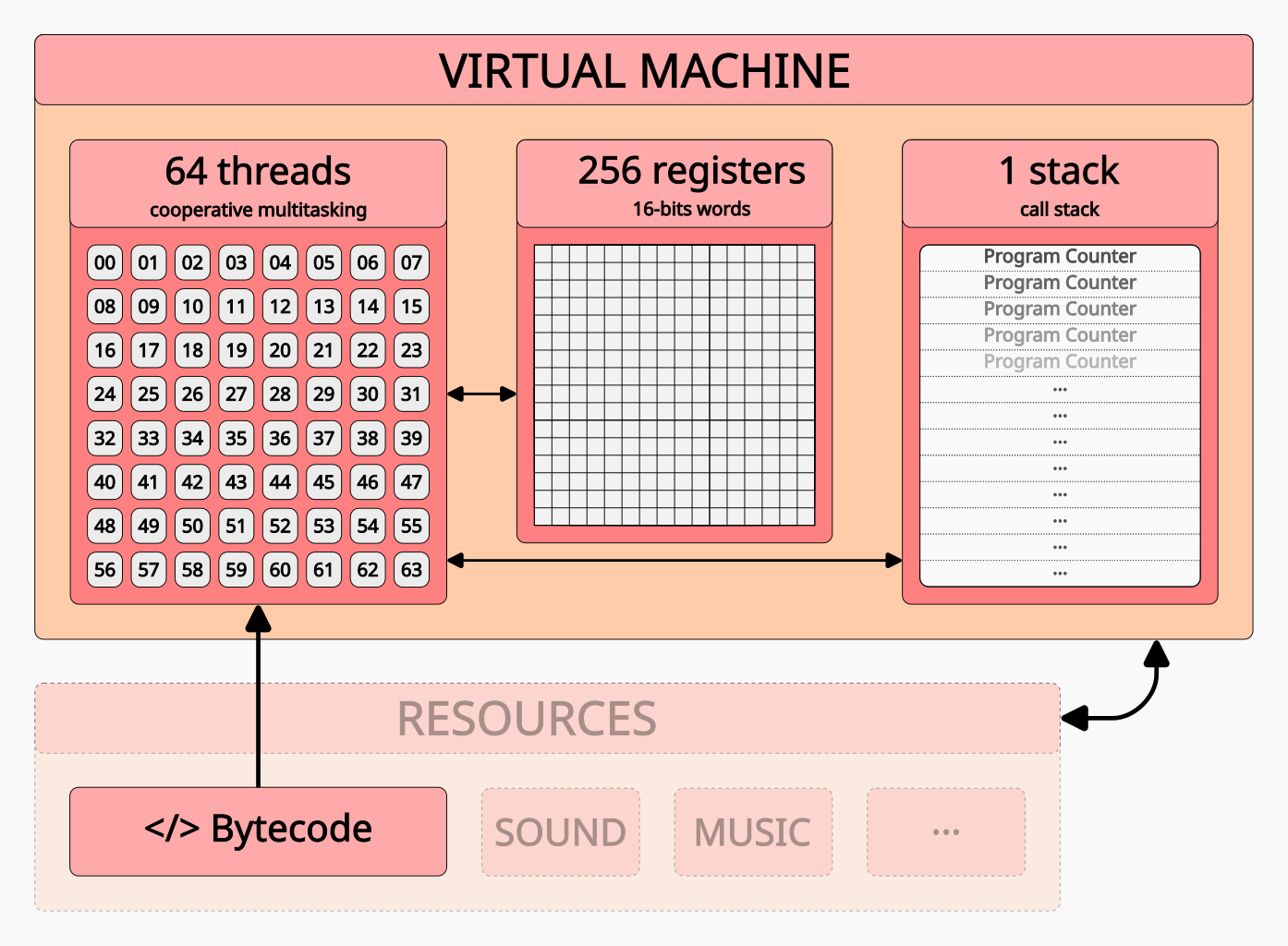Click thread 27 in the middle row
Viewport: 1288px width, 946px height.
236,394
